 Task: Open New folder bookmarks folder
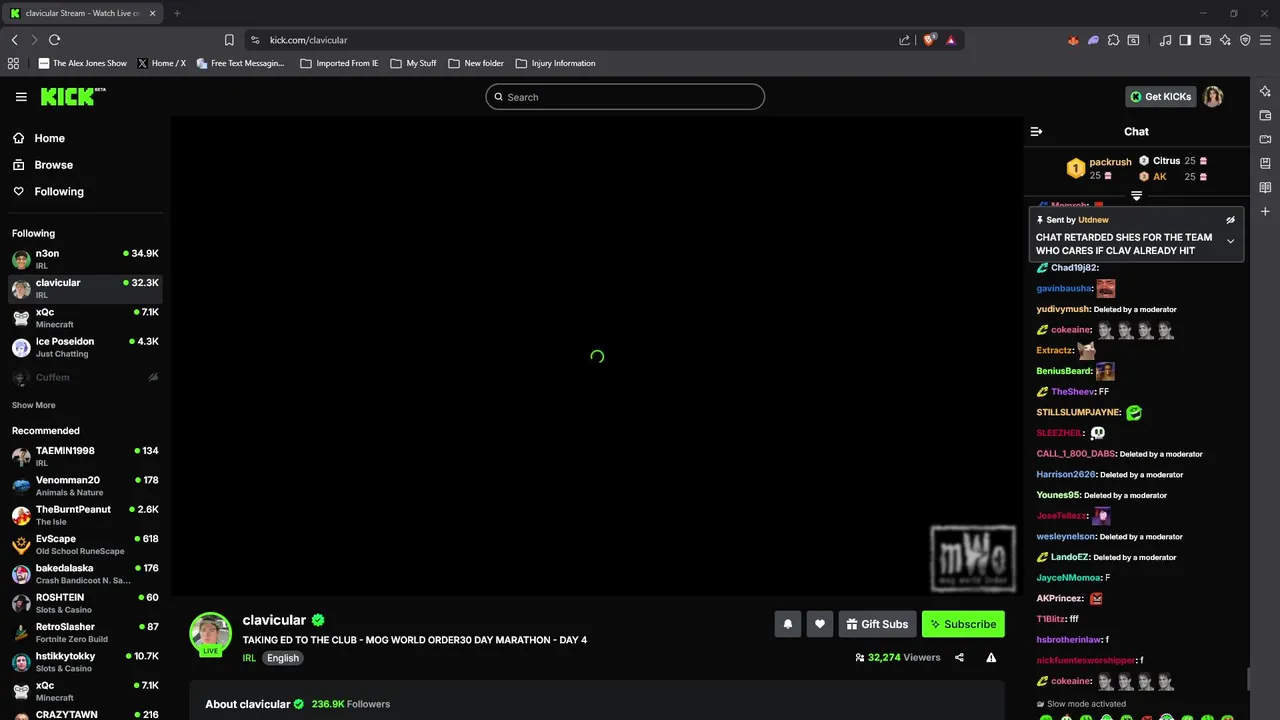point(476,63)
